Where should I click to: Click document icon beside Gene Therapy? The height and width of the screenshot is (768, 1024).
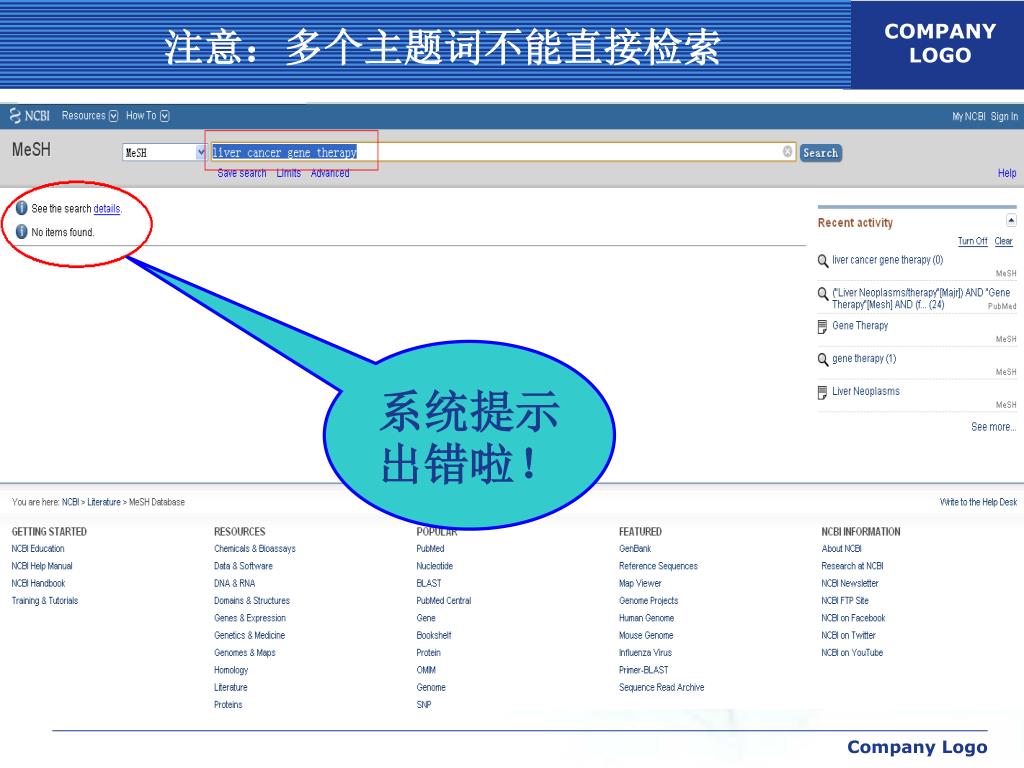pyautogui.click(x=822, y=327)
